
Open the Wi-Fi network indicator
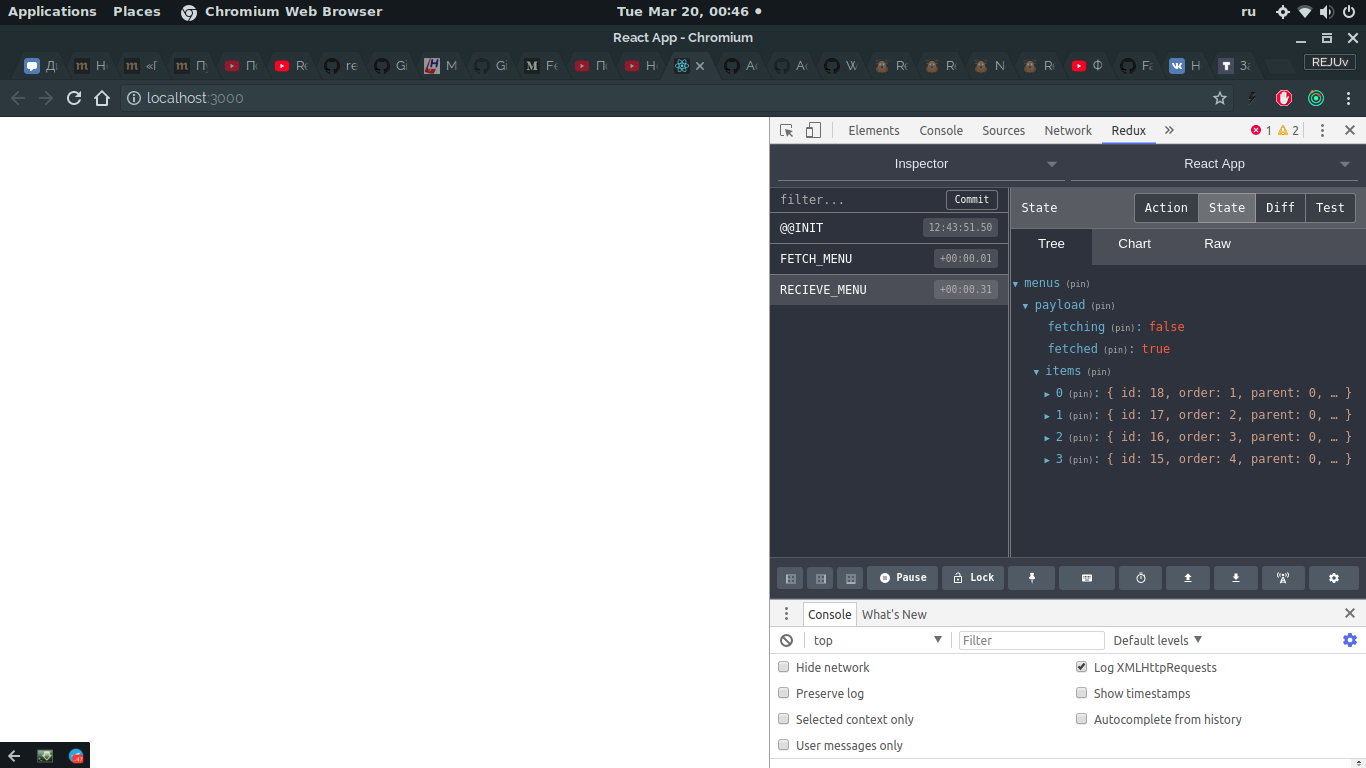click(1305, 12)
